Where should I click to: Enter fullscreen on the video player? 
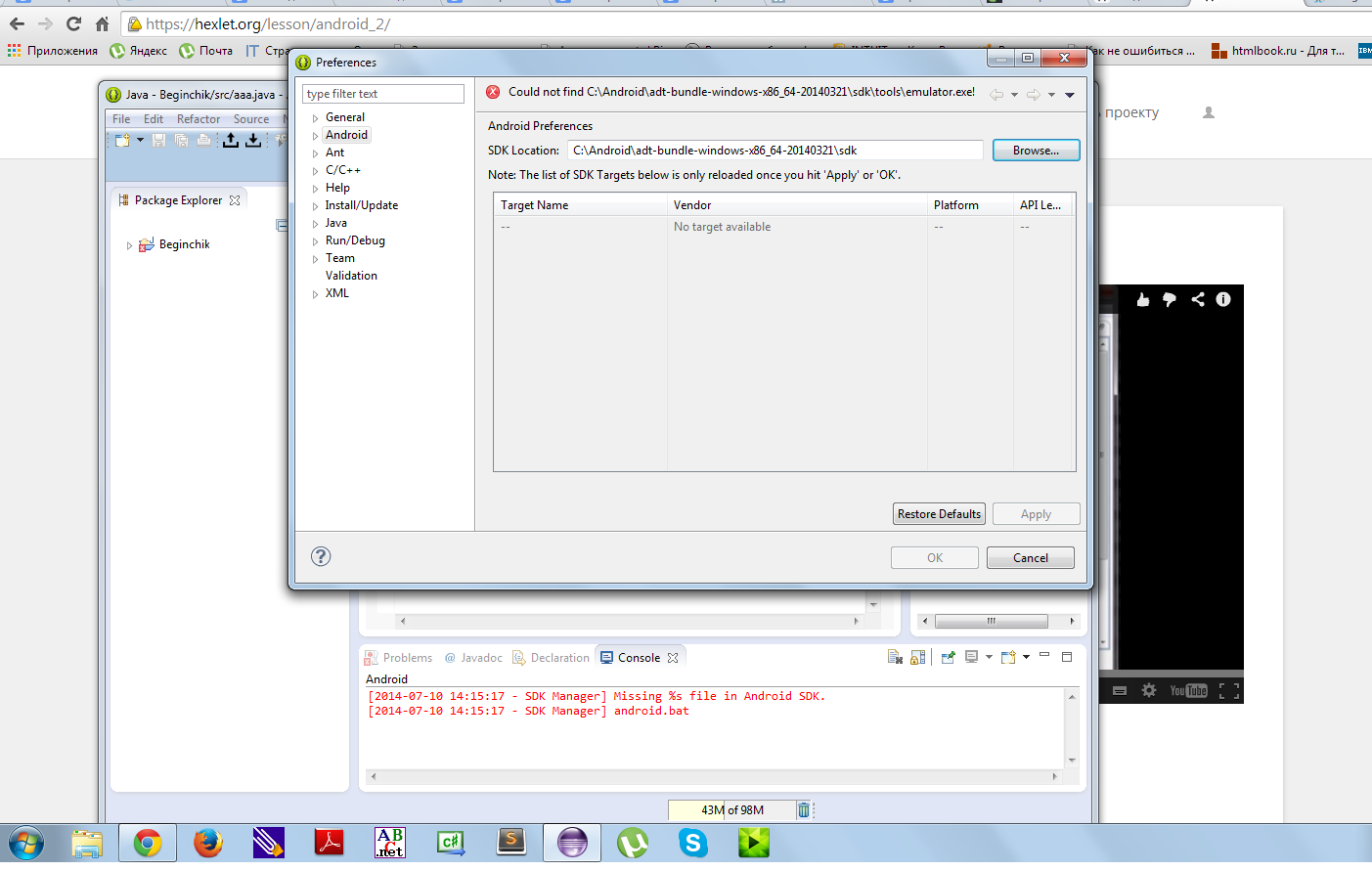point(1229,690)
